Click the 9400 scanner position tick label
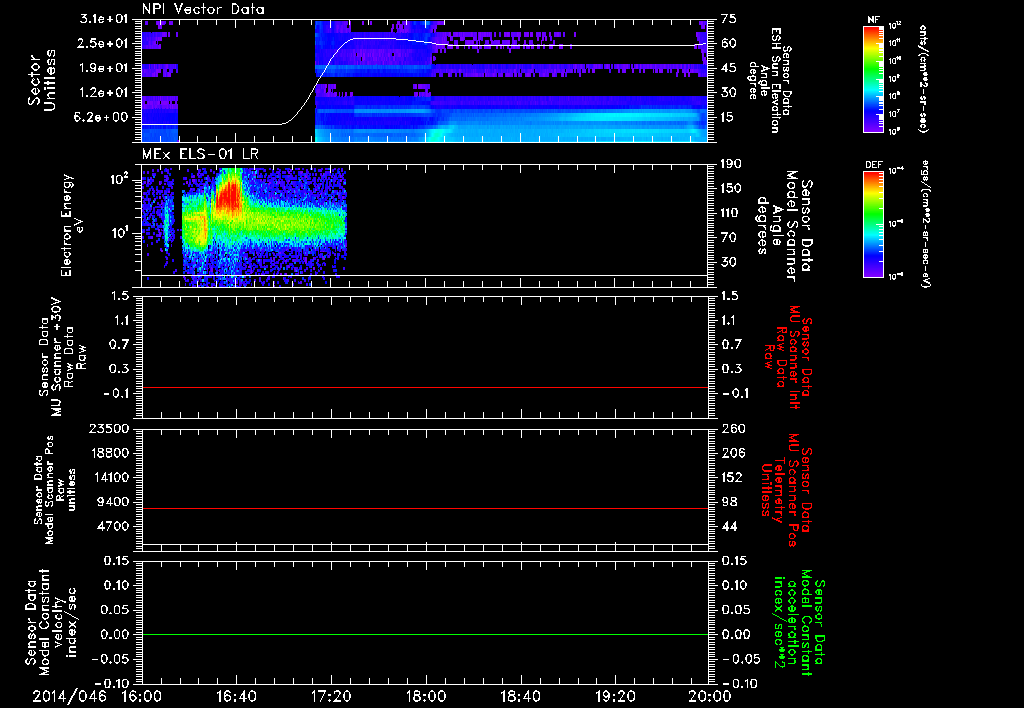 pyautogui.click(x=114, y=502)
